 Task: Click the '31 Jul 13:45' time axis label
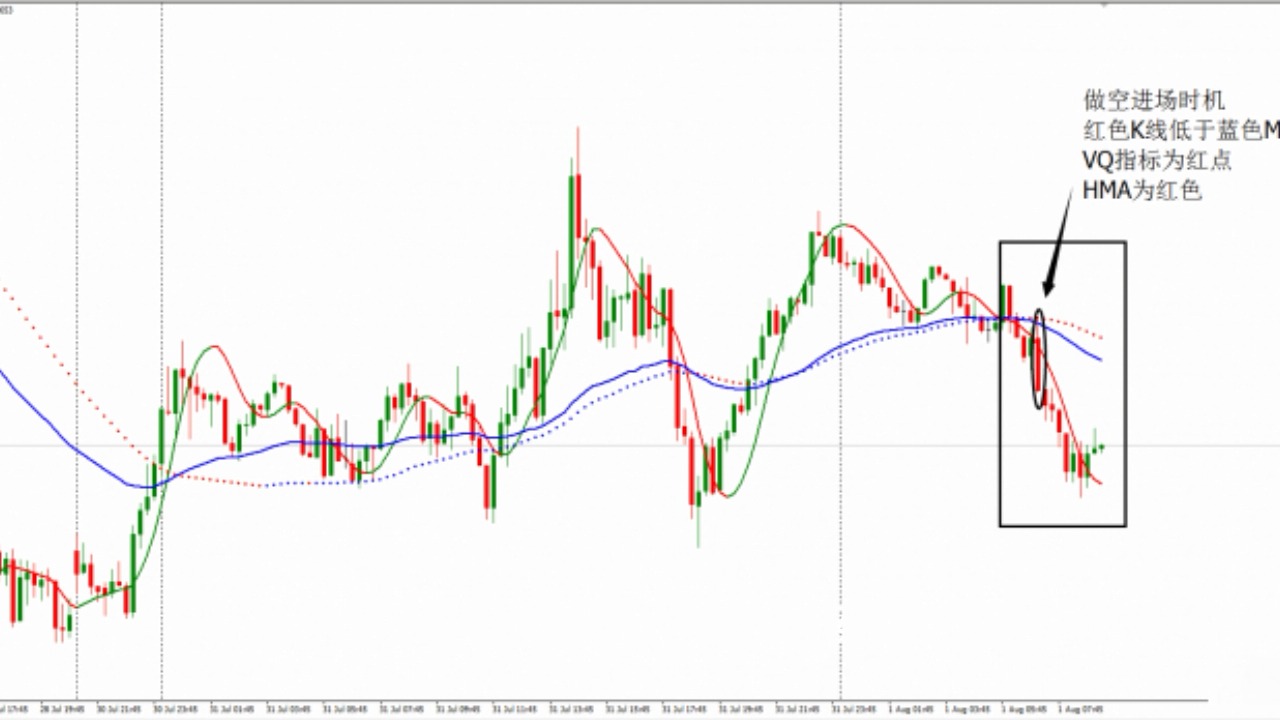(x=572, y=709)
